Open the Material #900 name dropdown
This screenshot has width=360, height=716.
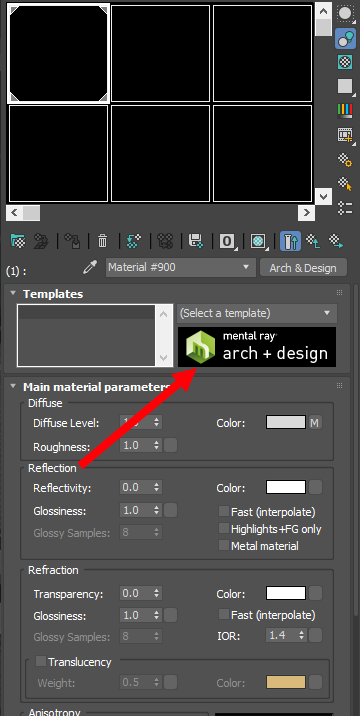(x=180, y=268)
